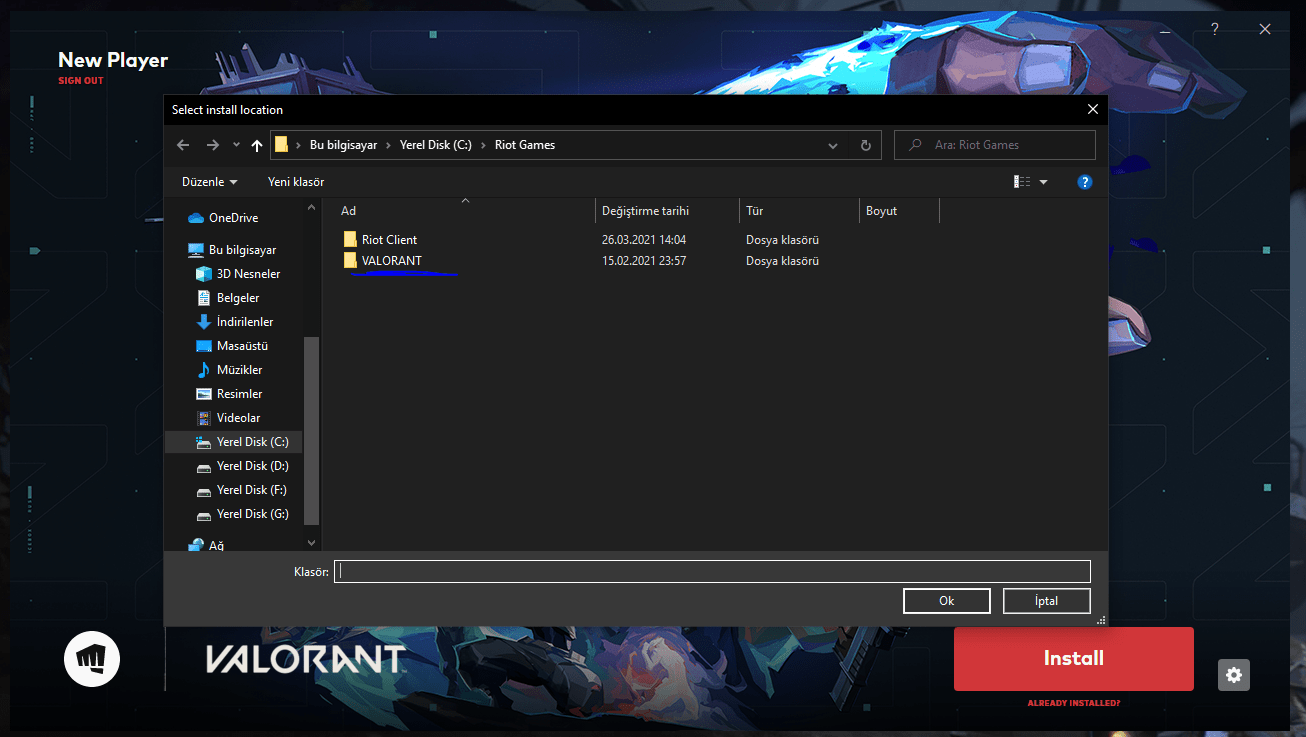This screenshot has width=1306, height=737.
Task: Click Riot Games breadcrumb
Action: [525, 145]
